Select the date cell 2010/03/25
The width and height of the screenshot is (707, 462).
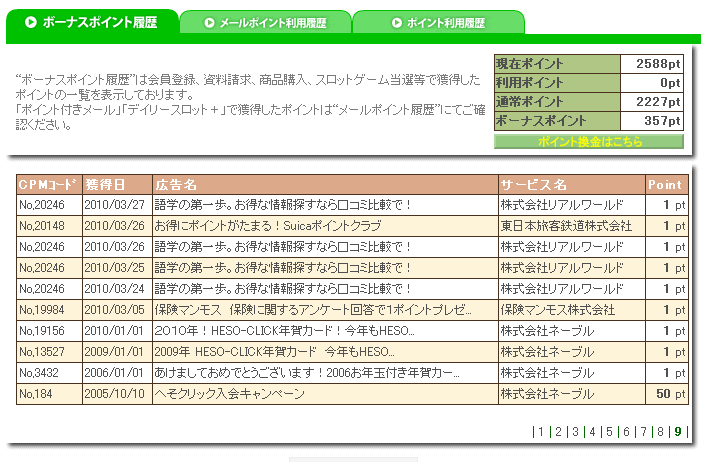tap(115, 268)
